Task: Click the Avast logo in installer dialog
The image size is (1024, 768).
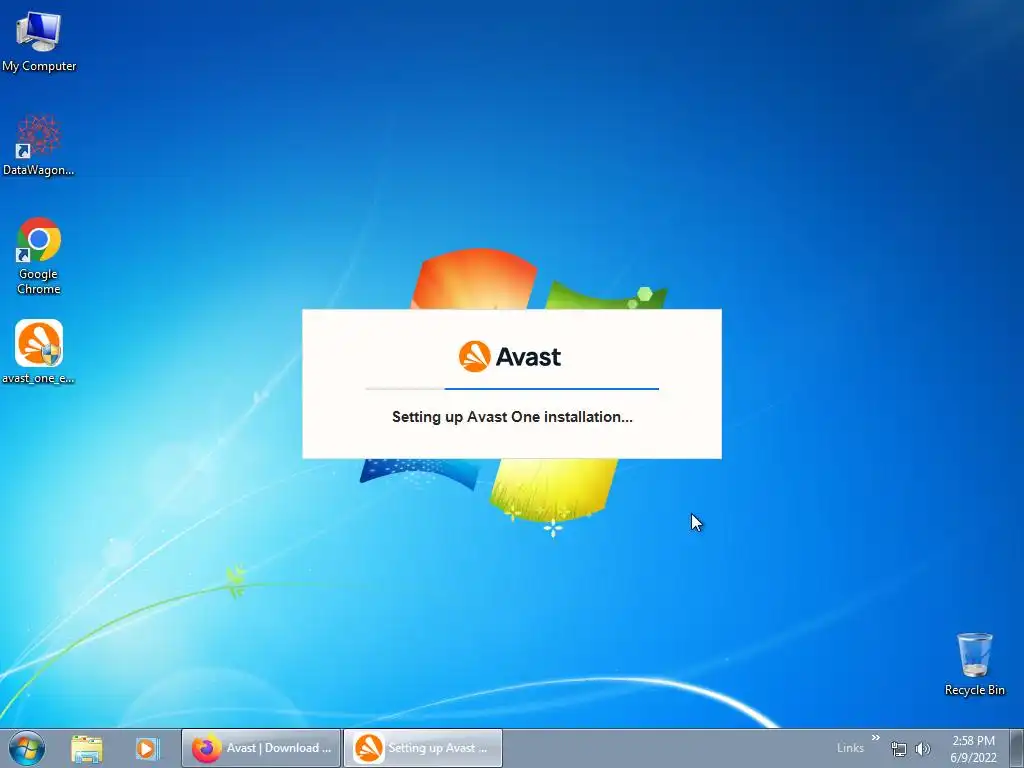Action: point(510,357)
